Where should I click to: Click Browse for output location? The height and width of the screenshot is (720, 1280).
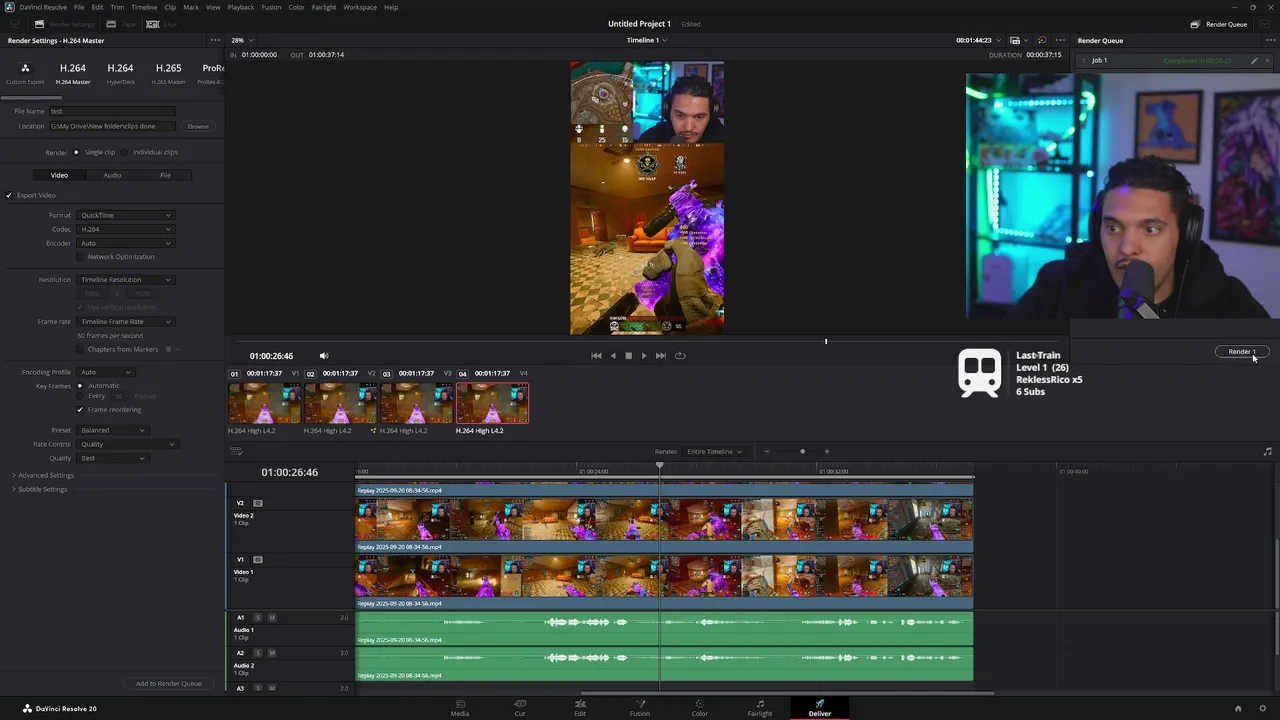point(198,126)
